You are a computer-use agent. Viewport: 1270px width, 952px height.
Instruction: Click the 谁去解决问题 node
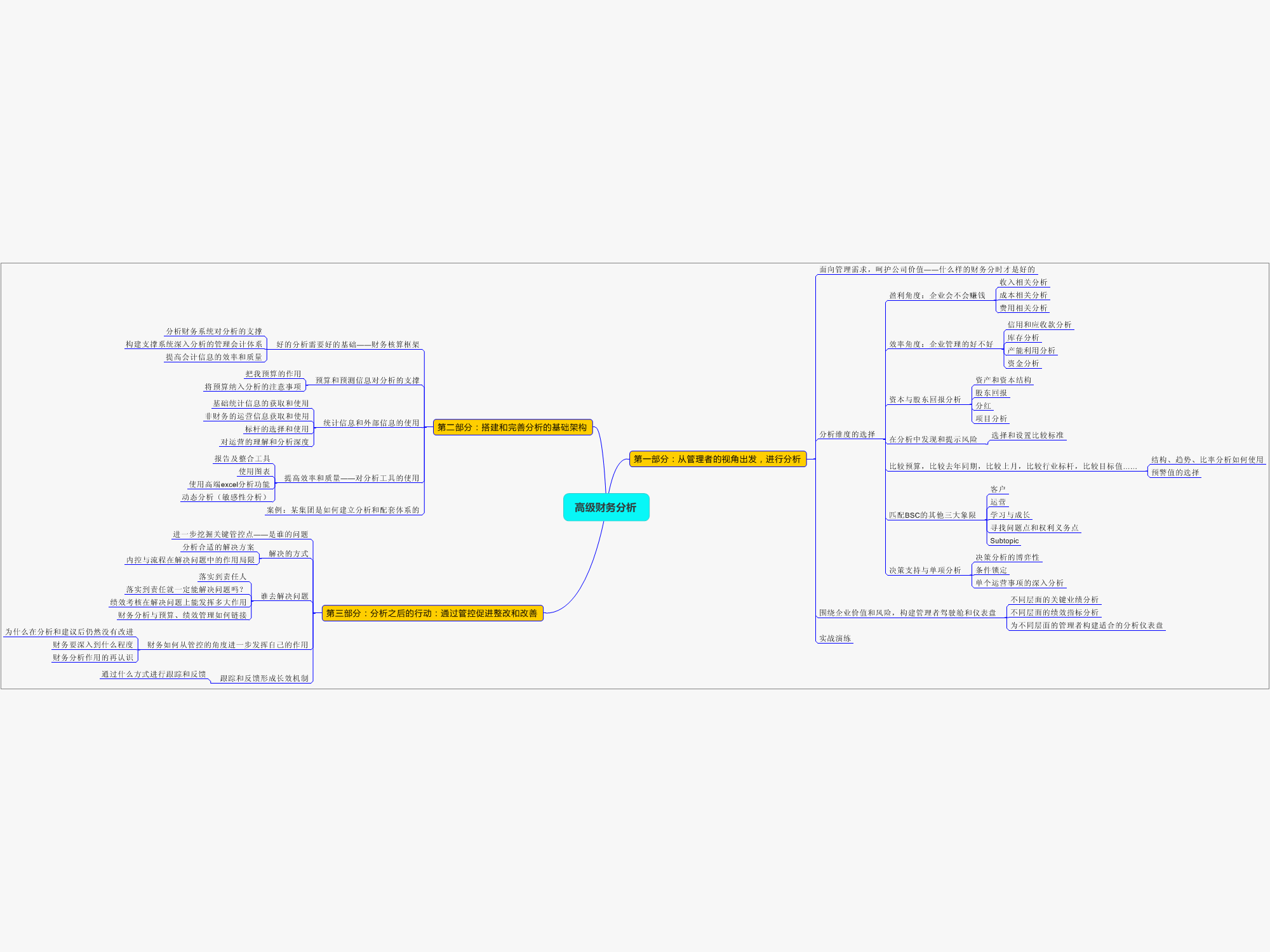(x=284, y=597)
